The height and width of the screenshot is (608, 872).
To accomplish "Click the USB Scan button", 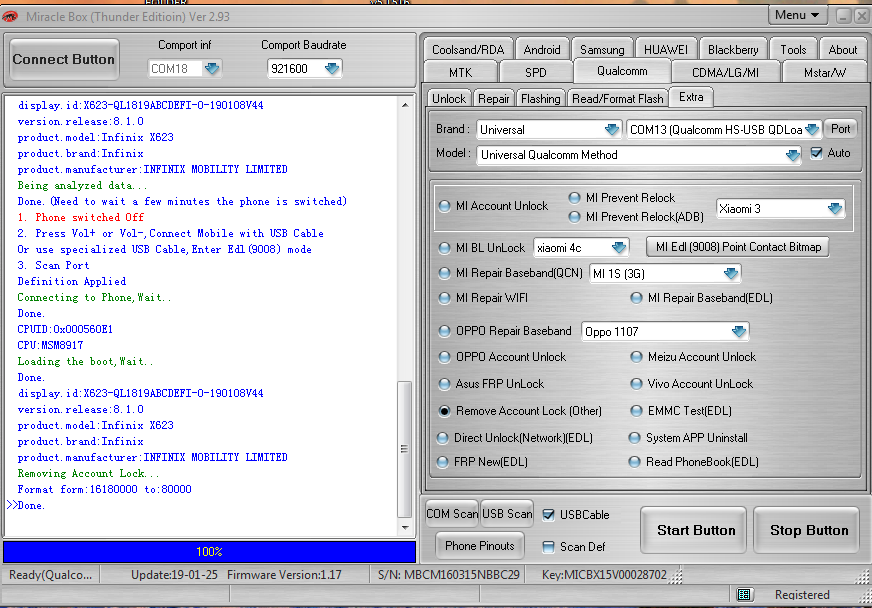I will (x=507, y=514).
